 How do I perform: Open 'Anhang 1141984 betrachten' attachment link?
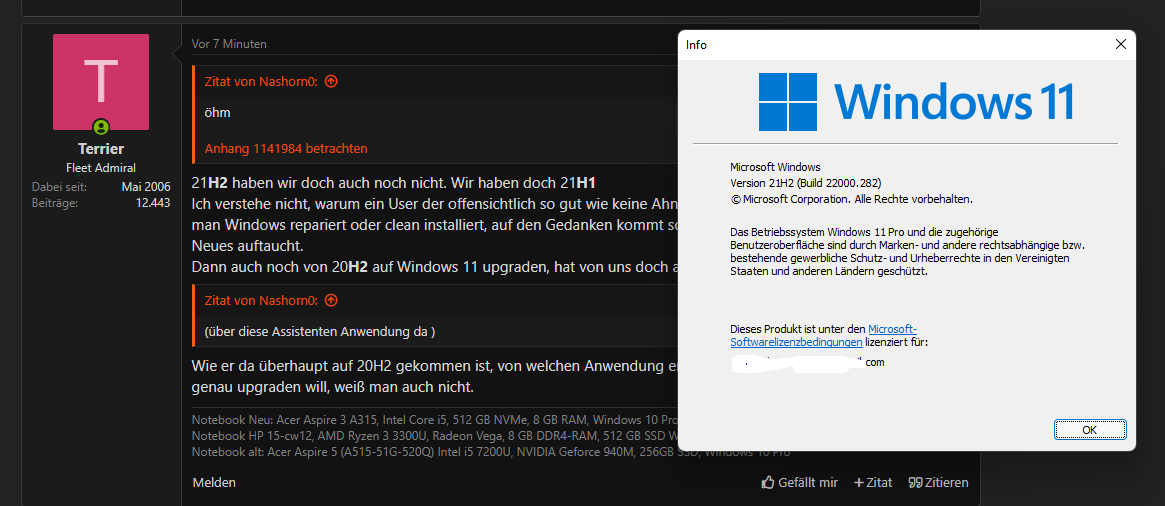click(285, 149)
